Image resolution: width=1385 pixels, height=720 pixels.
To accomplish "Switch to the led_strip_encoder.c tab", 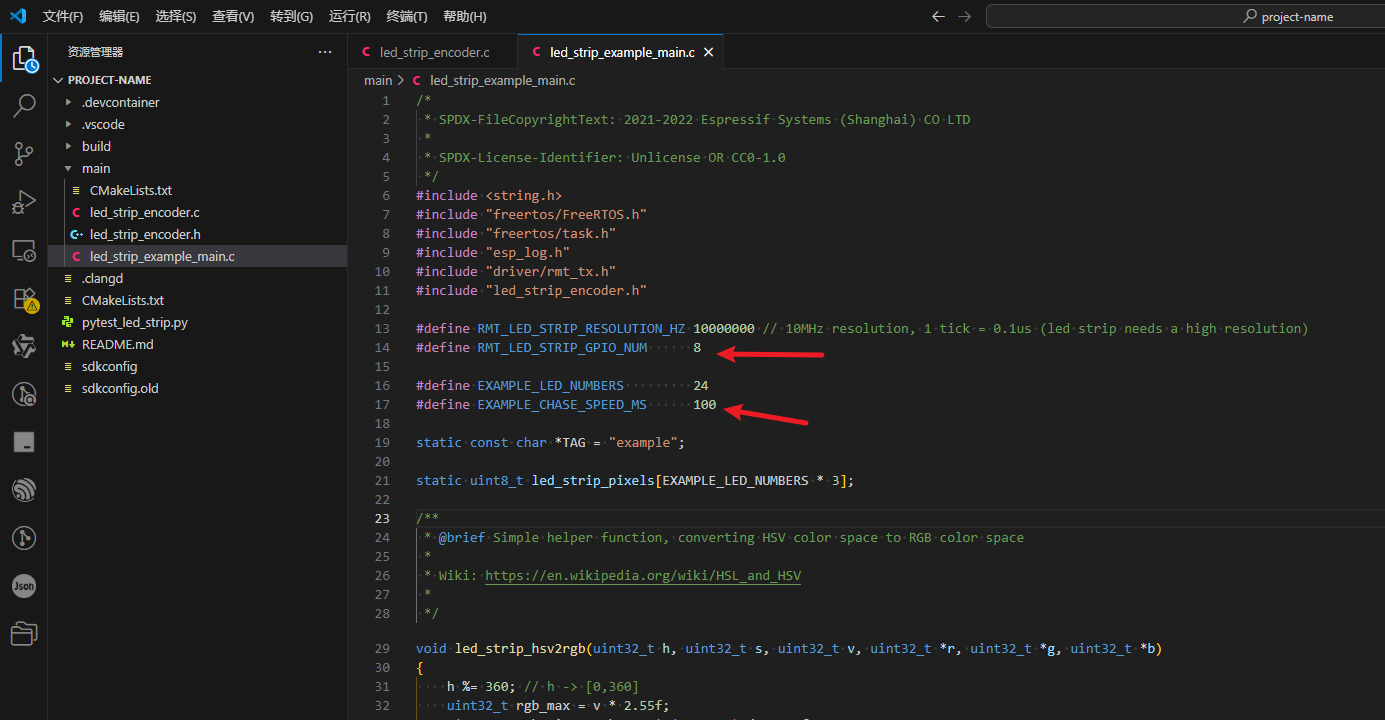I will (434, 52).
